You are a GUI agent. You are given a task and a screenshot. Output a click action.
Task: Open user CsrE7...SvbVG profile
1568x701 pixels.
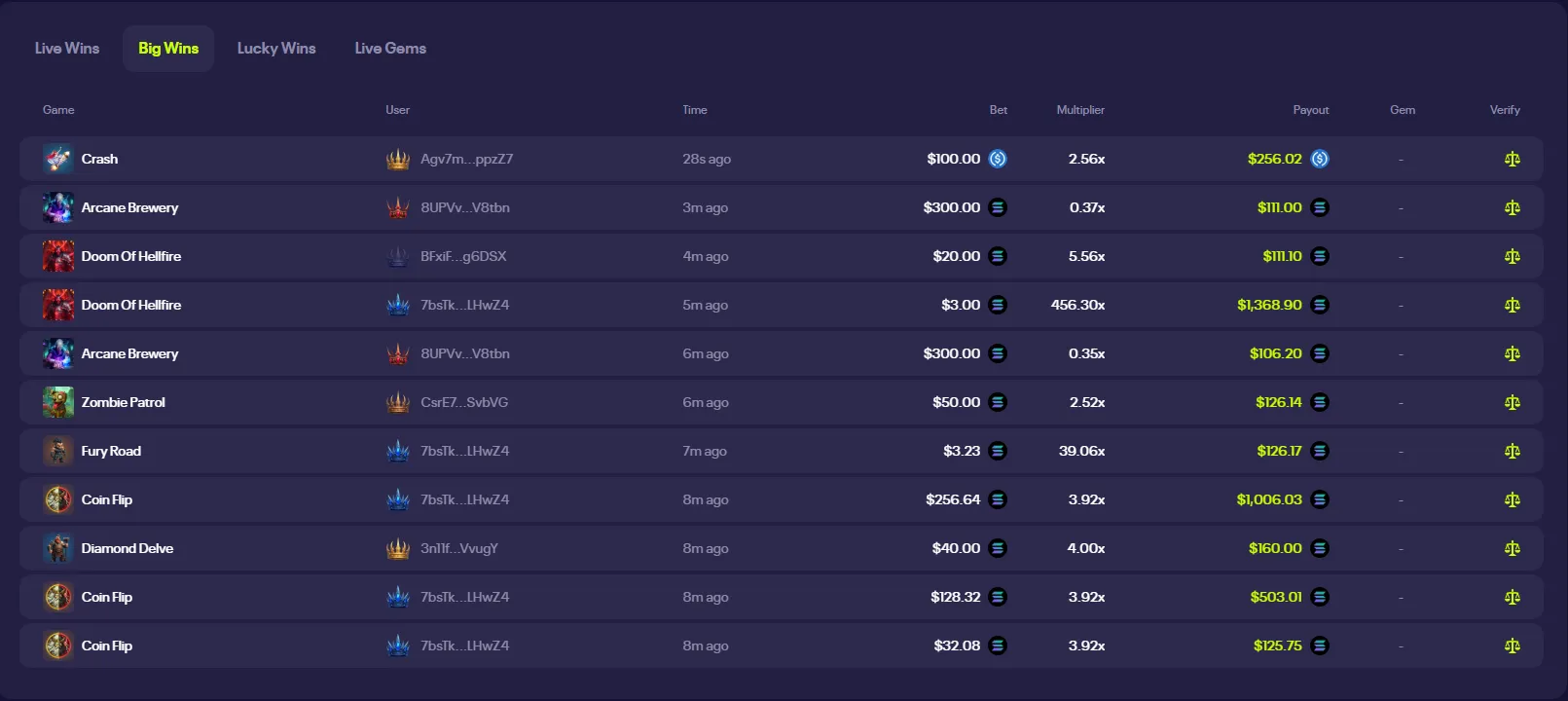[x=464, y=402]
